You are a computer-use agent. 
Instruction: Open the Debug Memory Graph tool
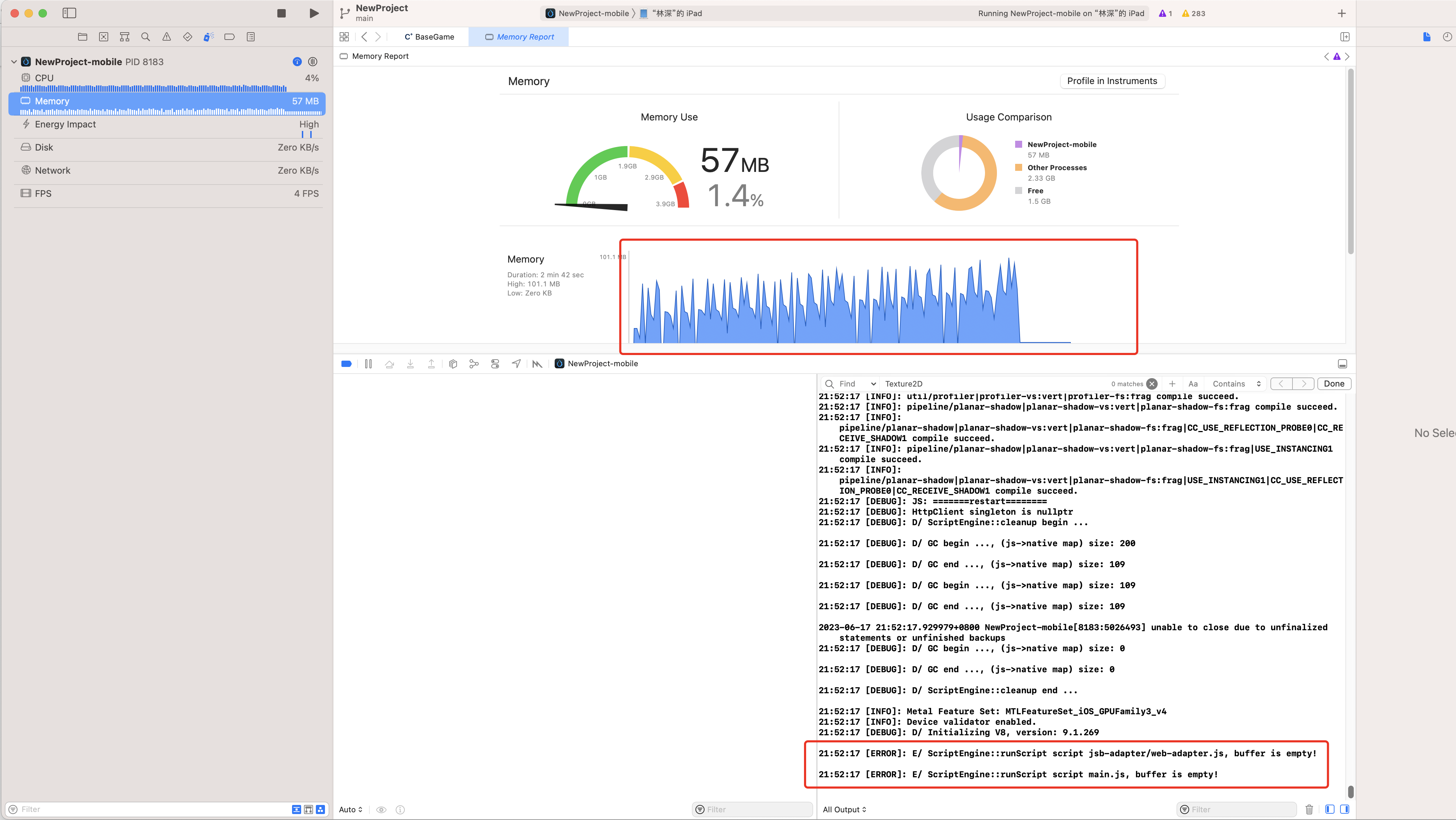(x=474, y=364)
